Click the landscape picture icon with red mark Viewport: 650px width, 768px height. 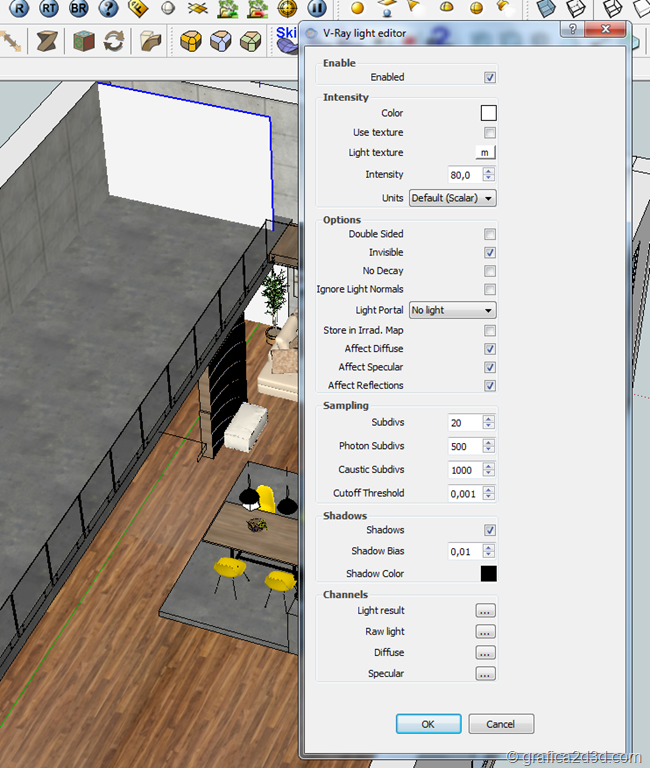coord(258,8)
